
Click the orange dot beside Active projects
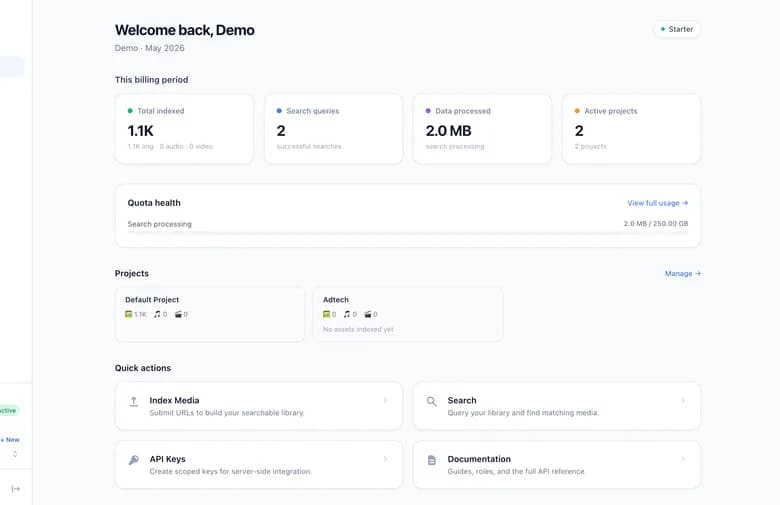coord(577,110)
